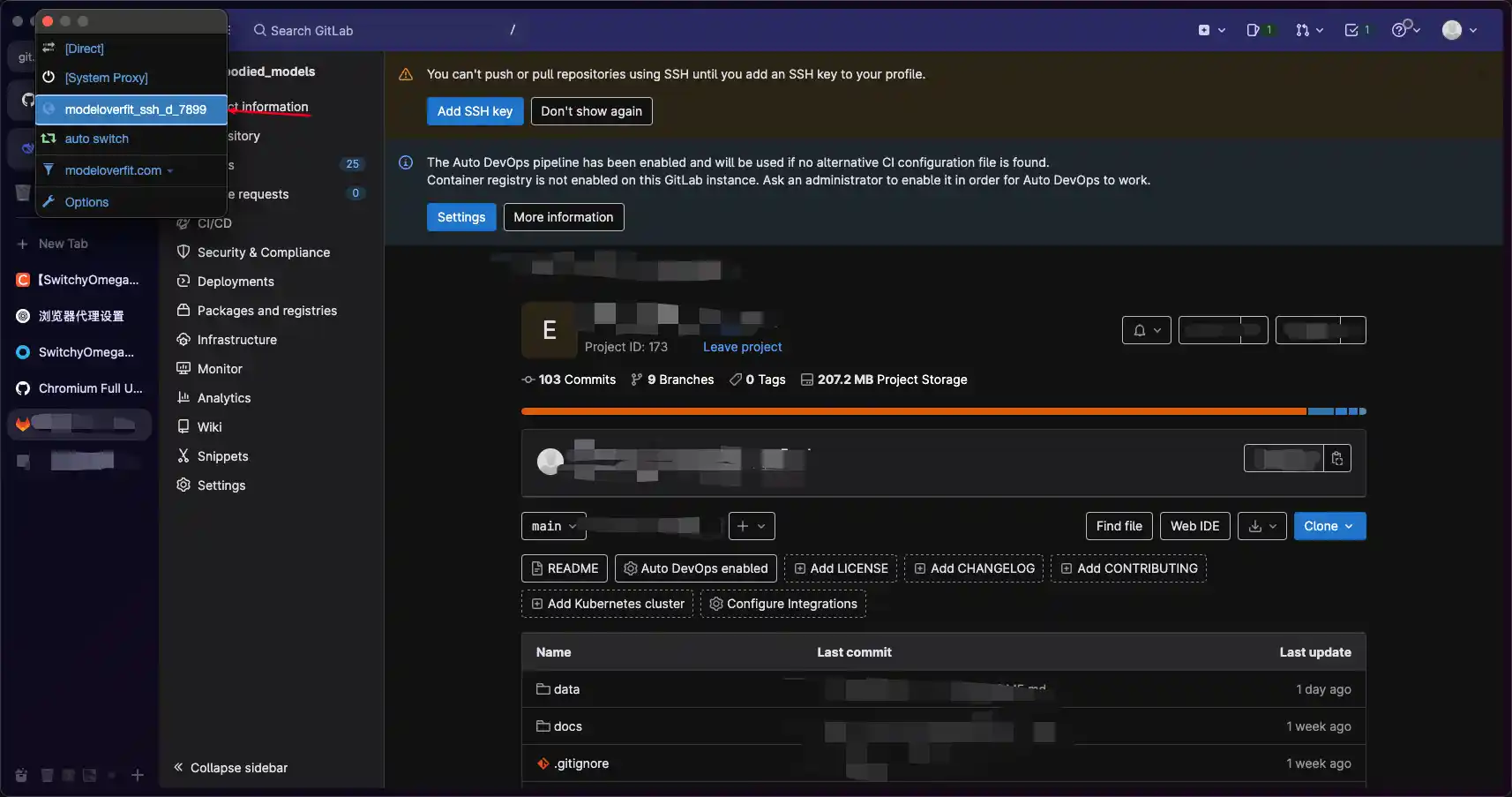Open the create new plus dropdown
This screenshot has width=1512, height=797.
coord(1212,30)
